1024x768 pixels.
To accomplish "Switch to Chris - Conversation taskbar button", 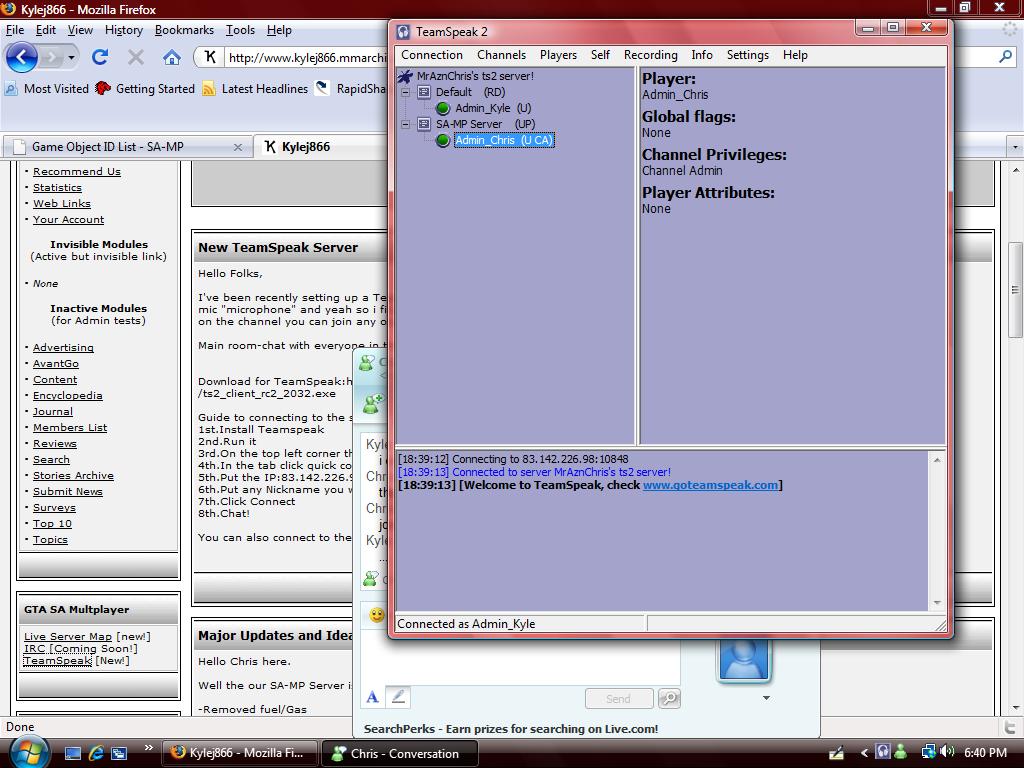I will 400,753.
